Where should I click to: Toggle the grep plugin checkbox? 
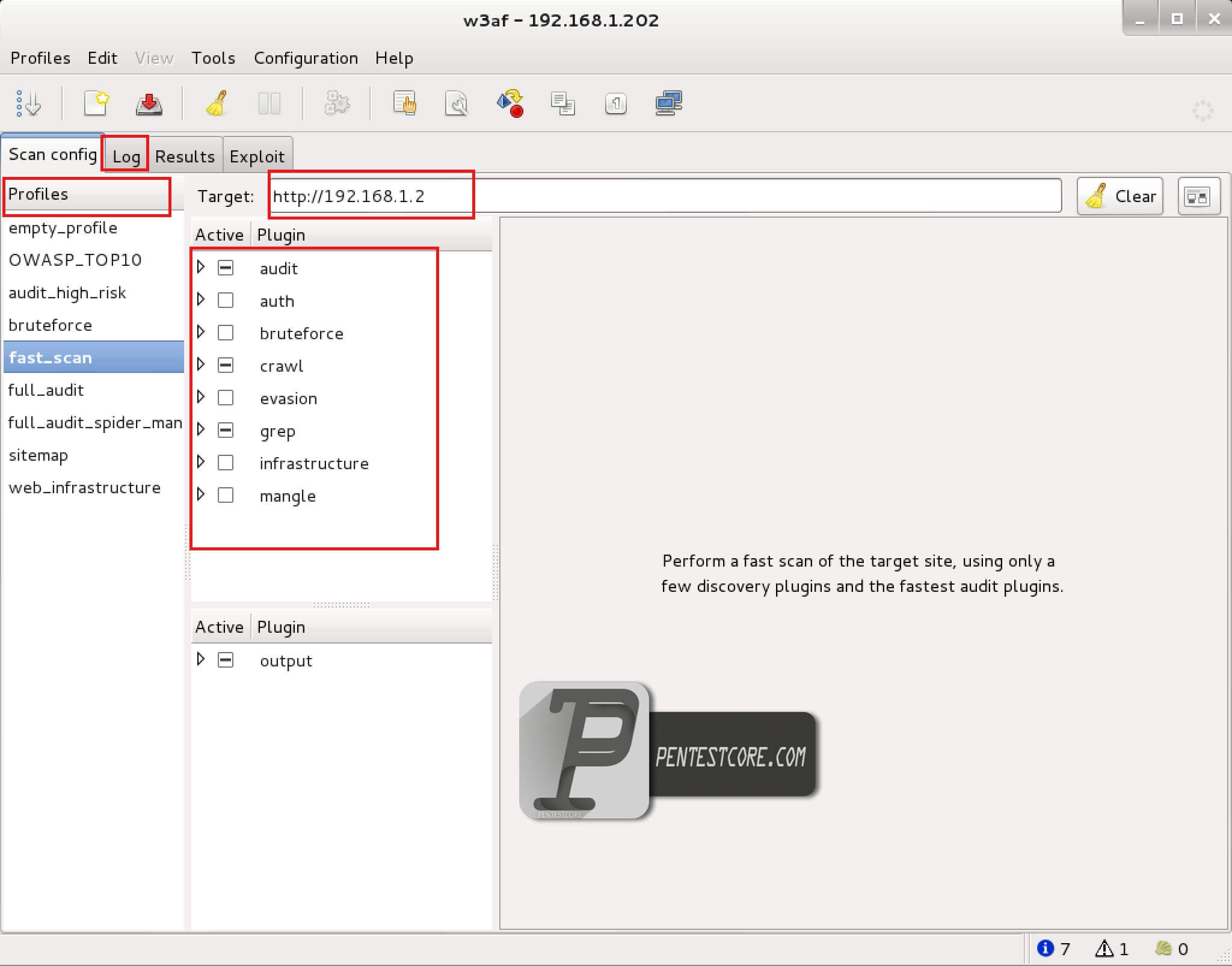tap(226, 430)
